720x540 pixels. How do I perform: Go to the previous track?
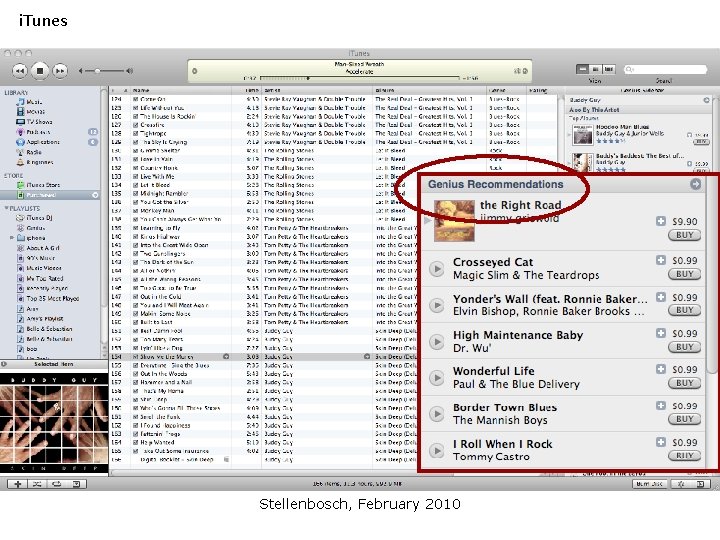(x=20, y=71)
